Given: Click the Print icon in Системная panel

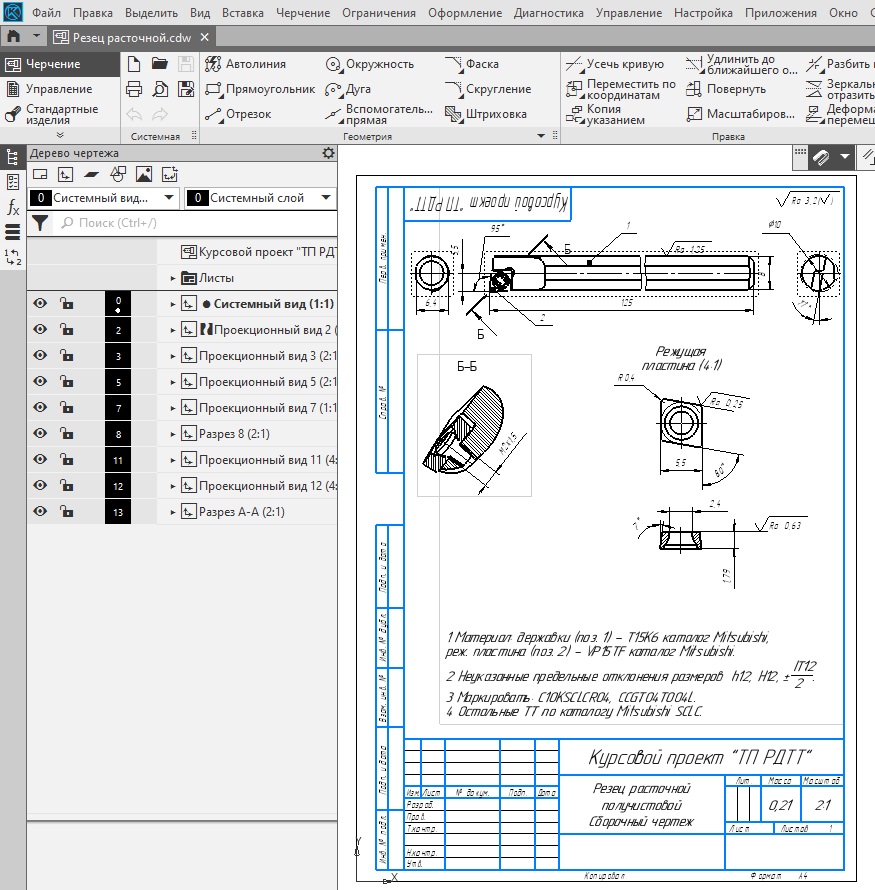Looking at the screenshot, I should (x=134, y=89).
